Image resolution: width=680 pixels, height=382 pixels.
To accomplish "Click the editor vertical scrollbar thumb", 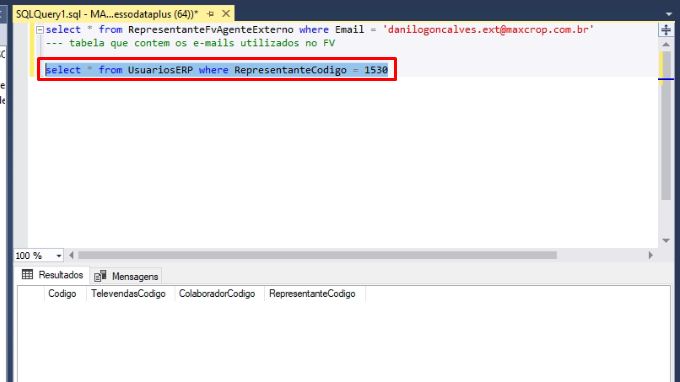I will (666, 126).
